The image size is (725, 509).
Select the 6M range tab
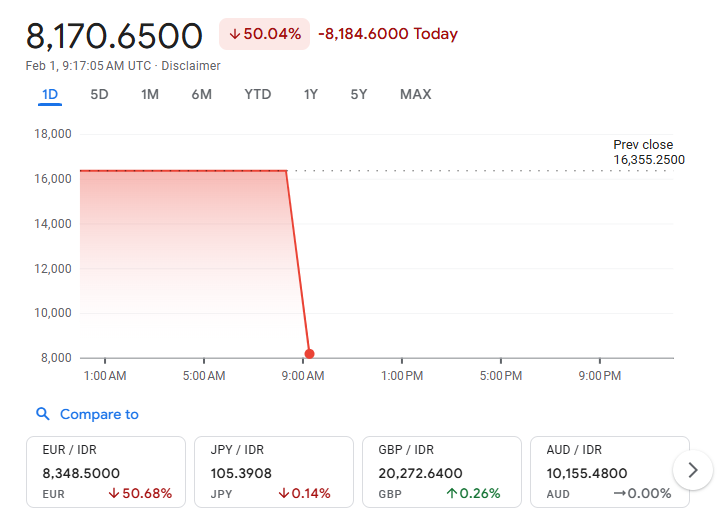201,94
